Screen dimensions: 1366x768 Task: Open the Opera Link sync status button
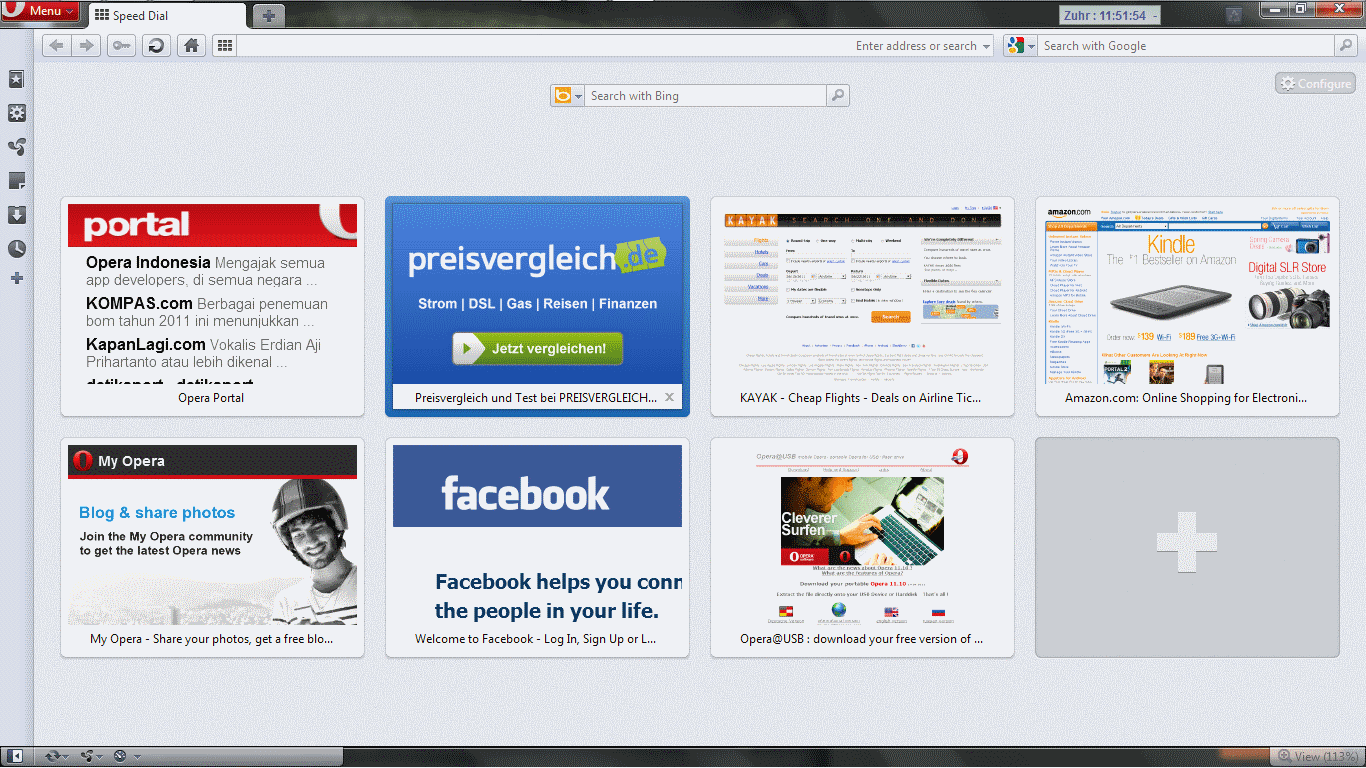pyautogui.click(x=57, y=756)
